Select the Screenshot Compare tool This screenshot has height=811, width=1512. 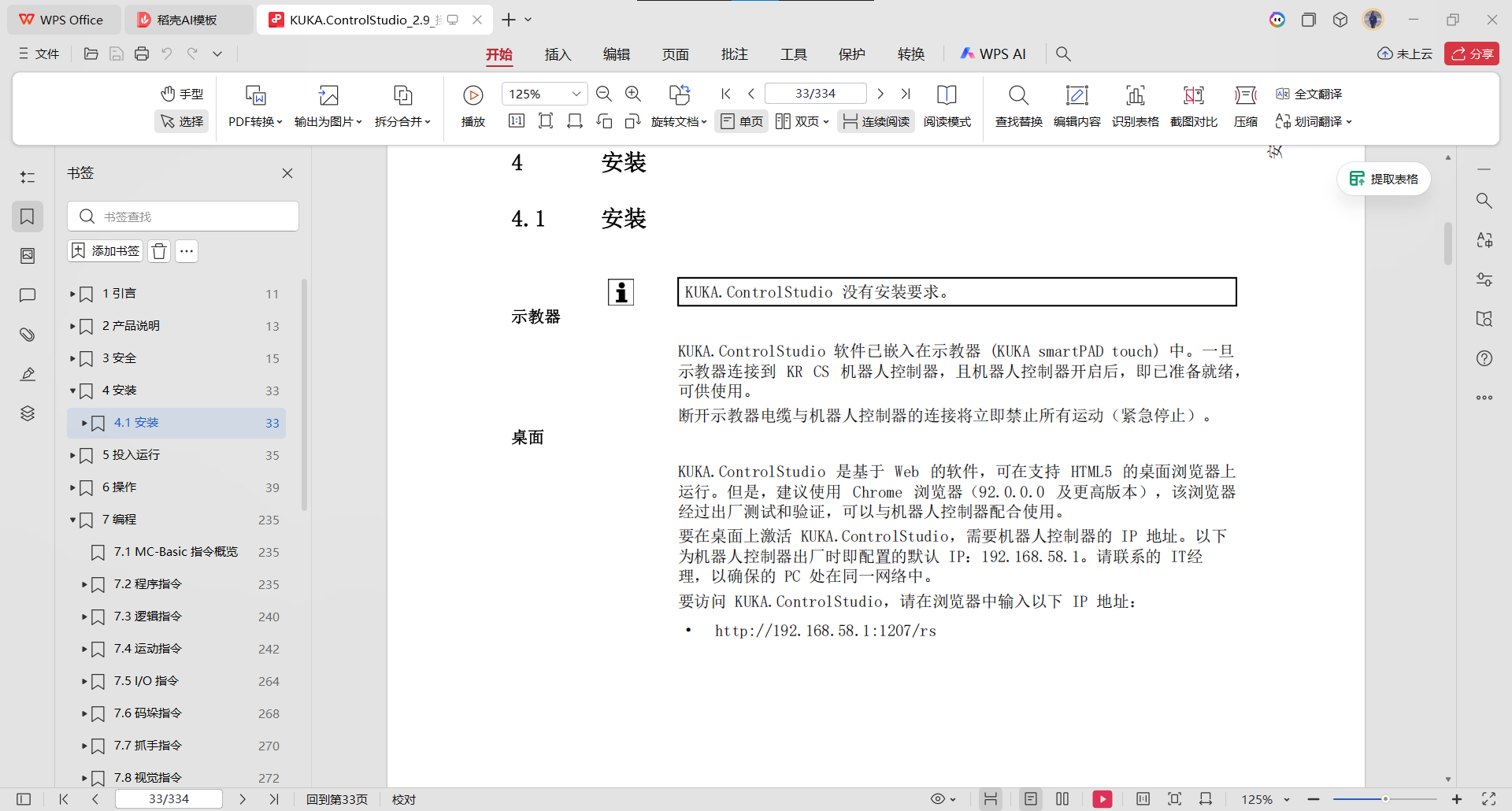pyautogui.click(x=1193, y=96)
